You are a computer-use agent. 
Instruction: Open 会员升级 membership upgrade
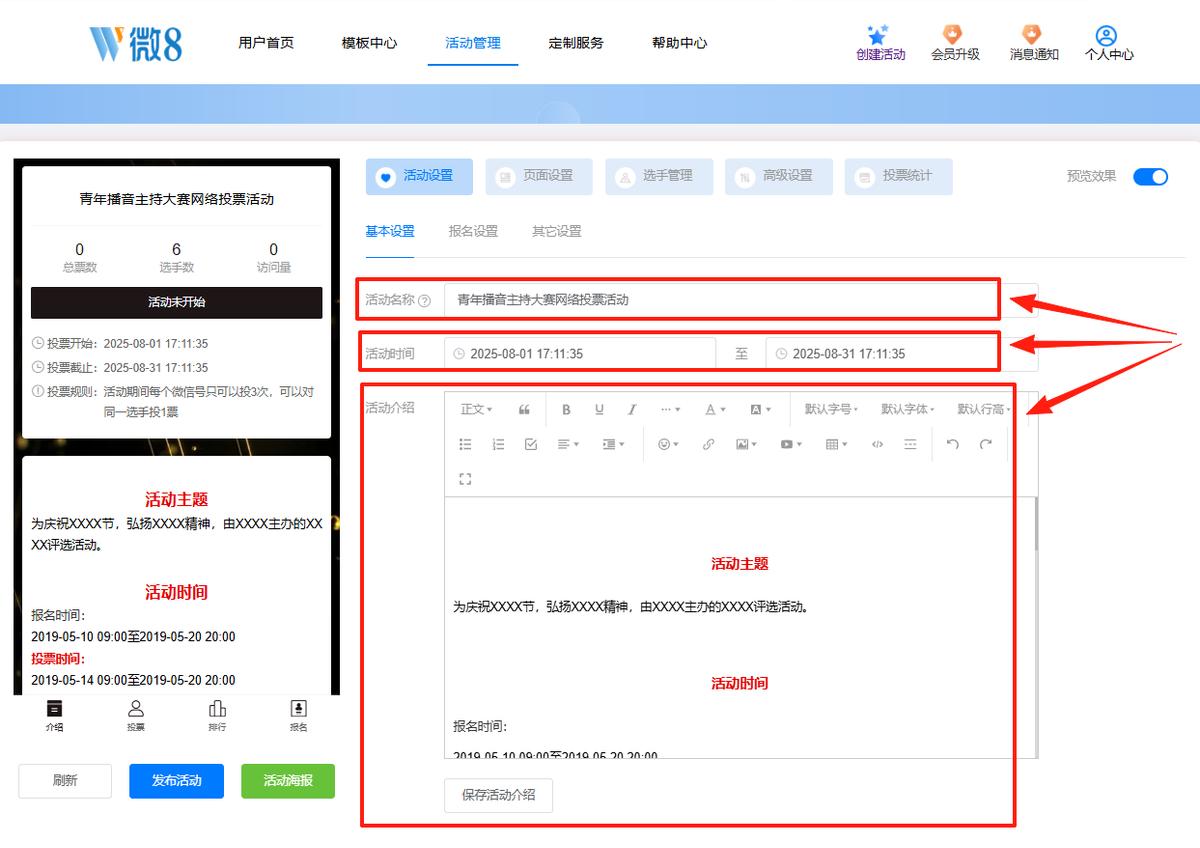pos(955,44)
